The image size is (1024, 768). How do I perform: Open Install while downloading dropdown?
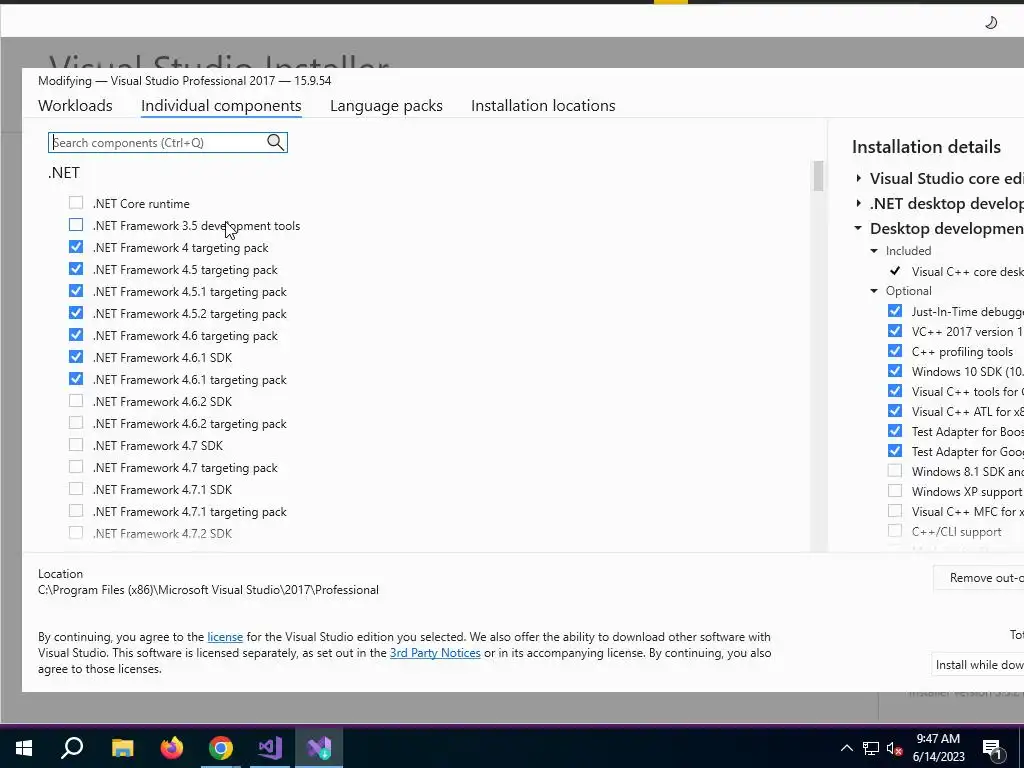click(978, 665)
